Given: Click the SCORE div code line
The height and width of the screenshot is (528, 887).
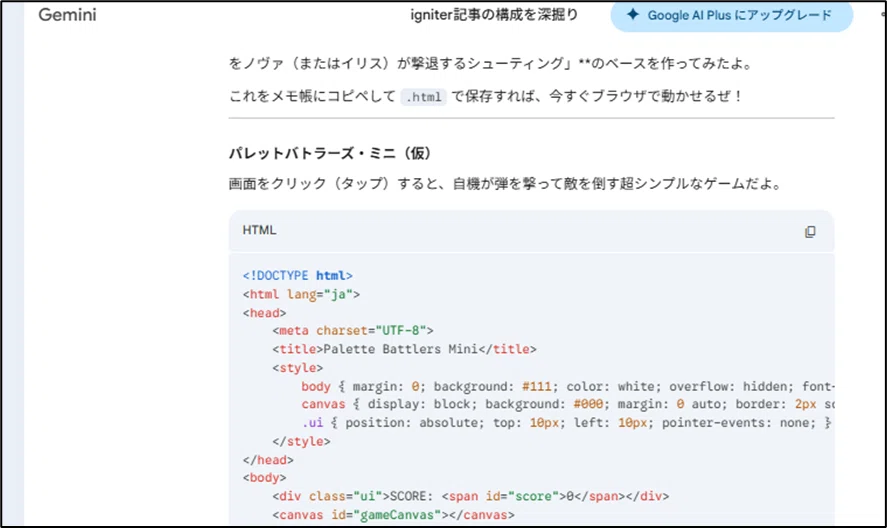Looking at the screenshot, I should (470, 496).
